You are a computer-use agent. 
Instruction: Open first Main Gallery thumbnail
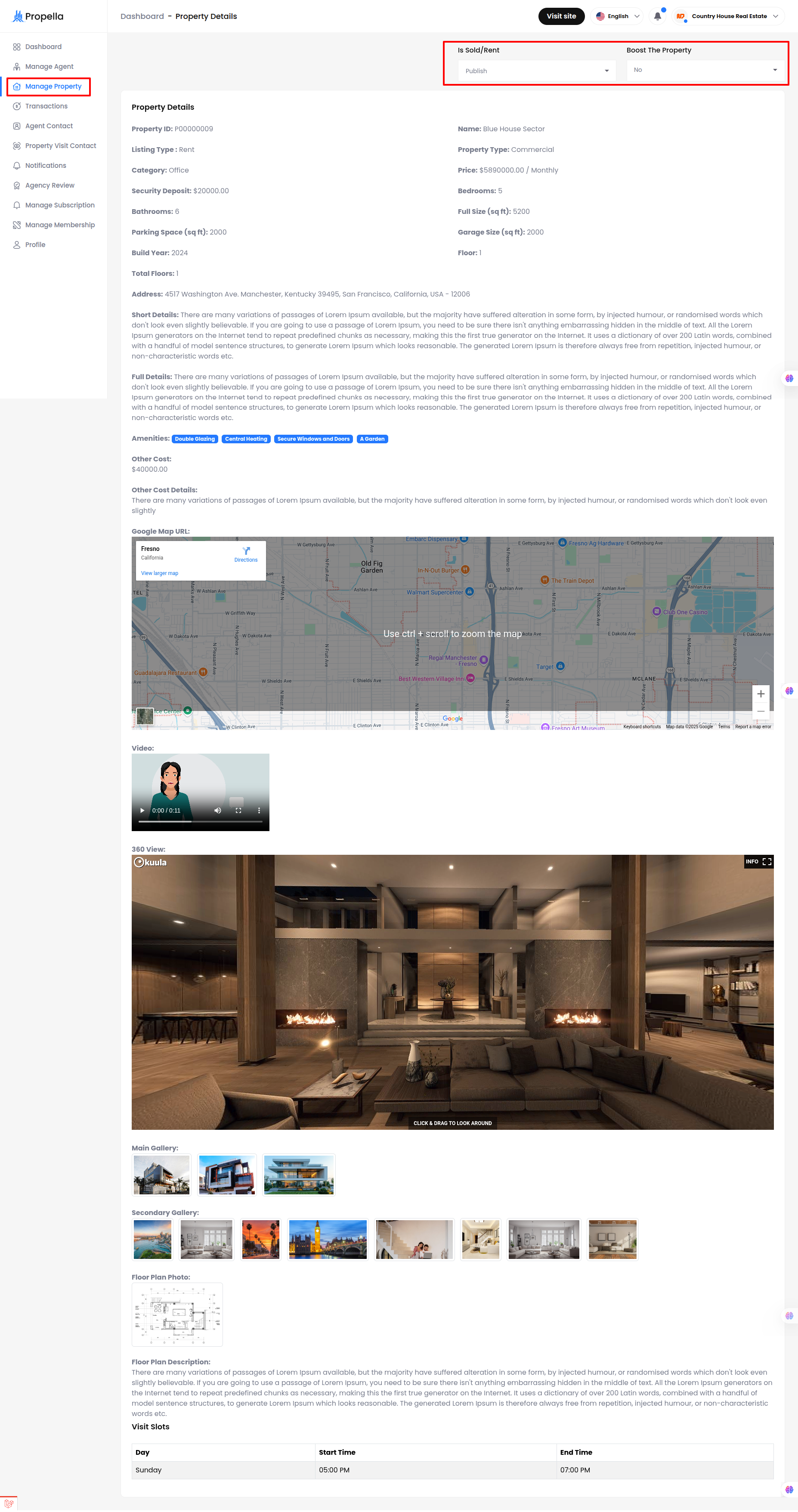click(x=161, y=1175)
